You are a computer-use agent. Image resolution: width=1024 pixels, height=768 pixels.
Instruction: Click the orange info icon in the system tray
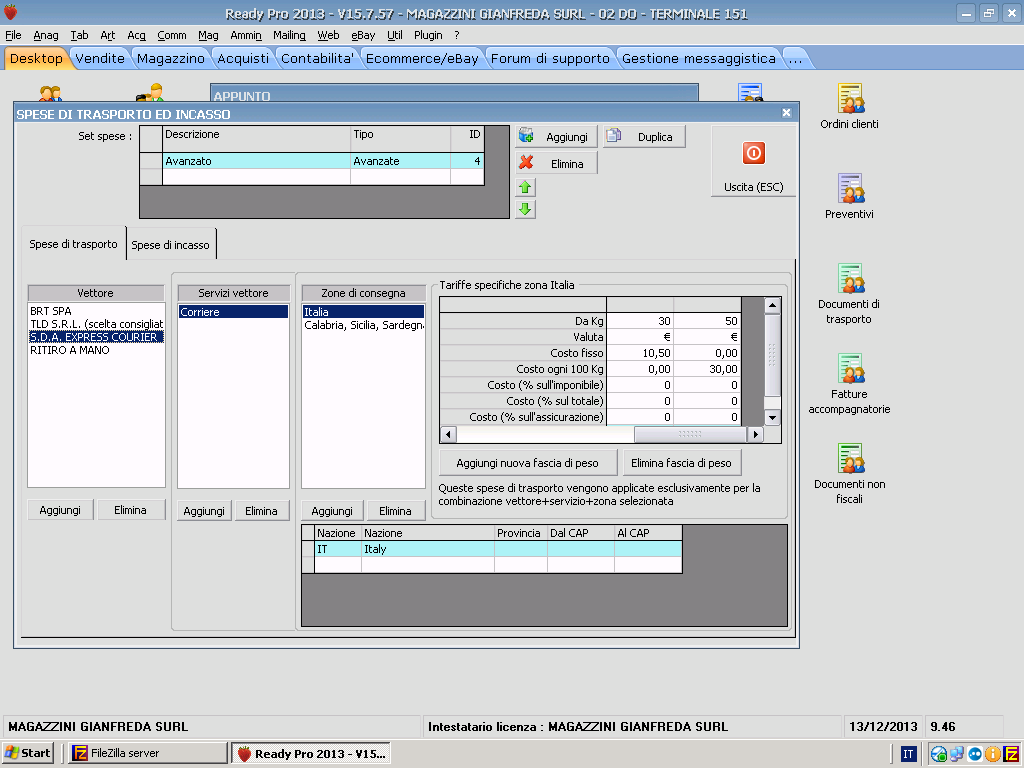[992, 754]
